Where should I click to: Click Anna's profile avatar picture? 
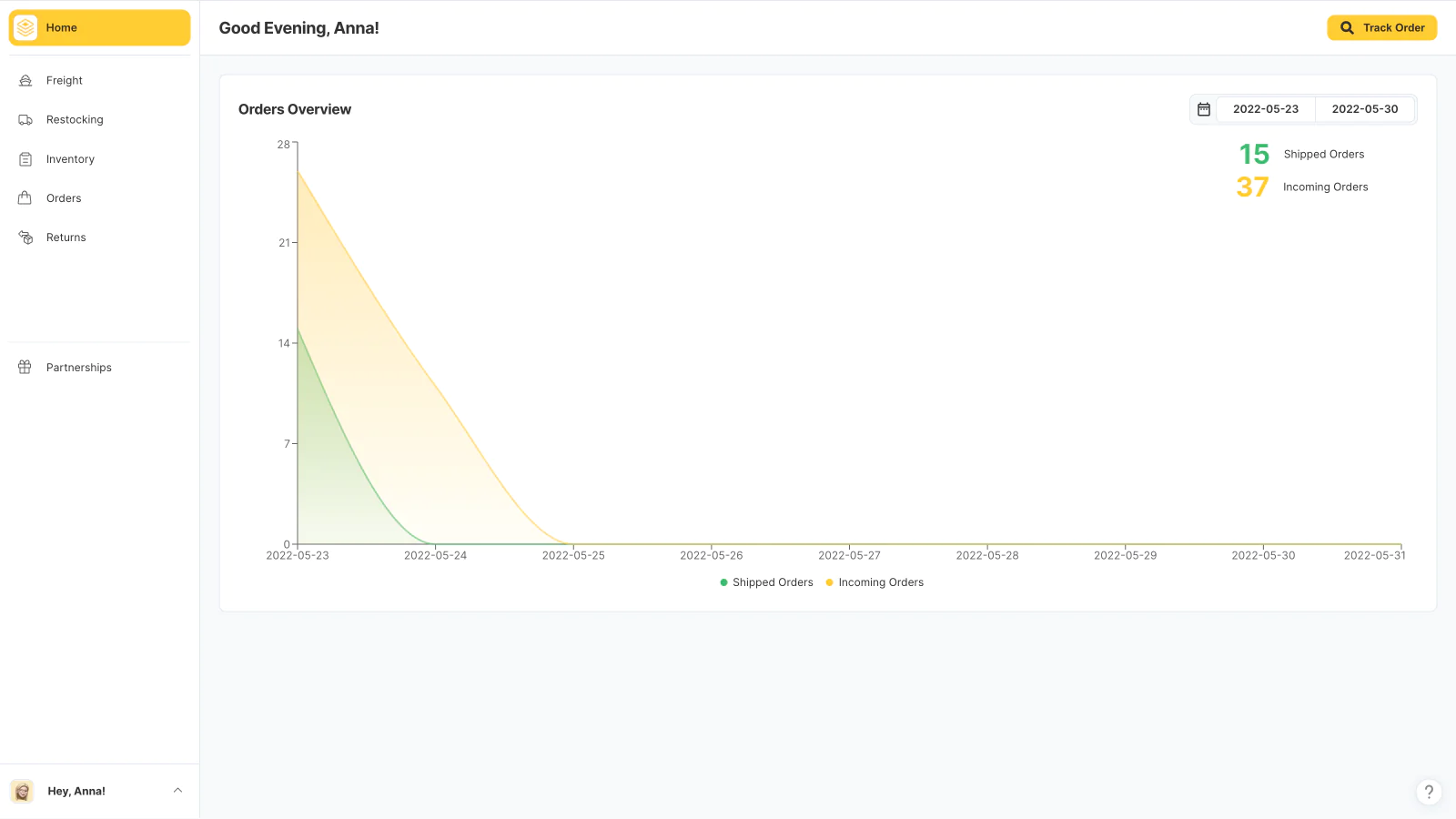click(22, 791)
